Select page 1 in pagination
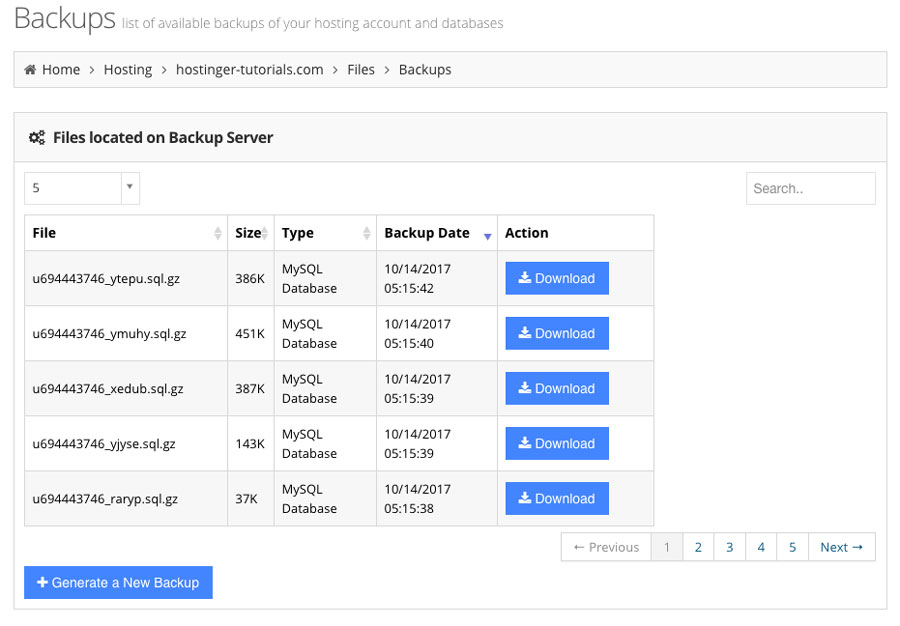Screen dimensions: 900x626 (x=667, y=547)
